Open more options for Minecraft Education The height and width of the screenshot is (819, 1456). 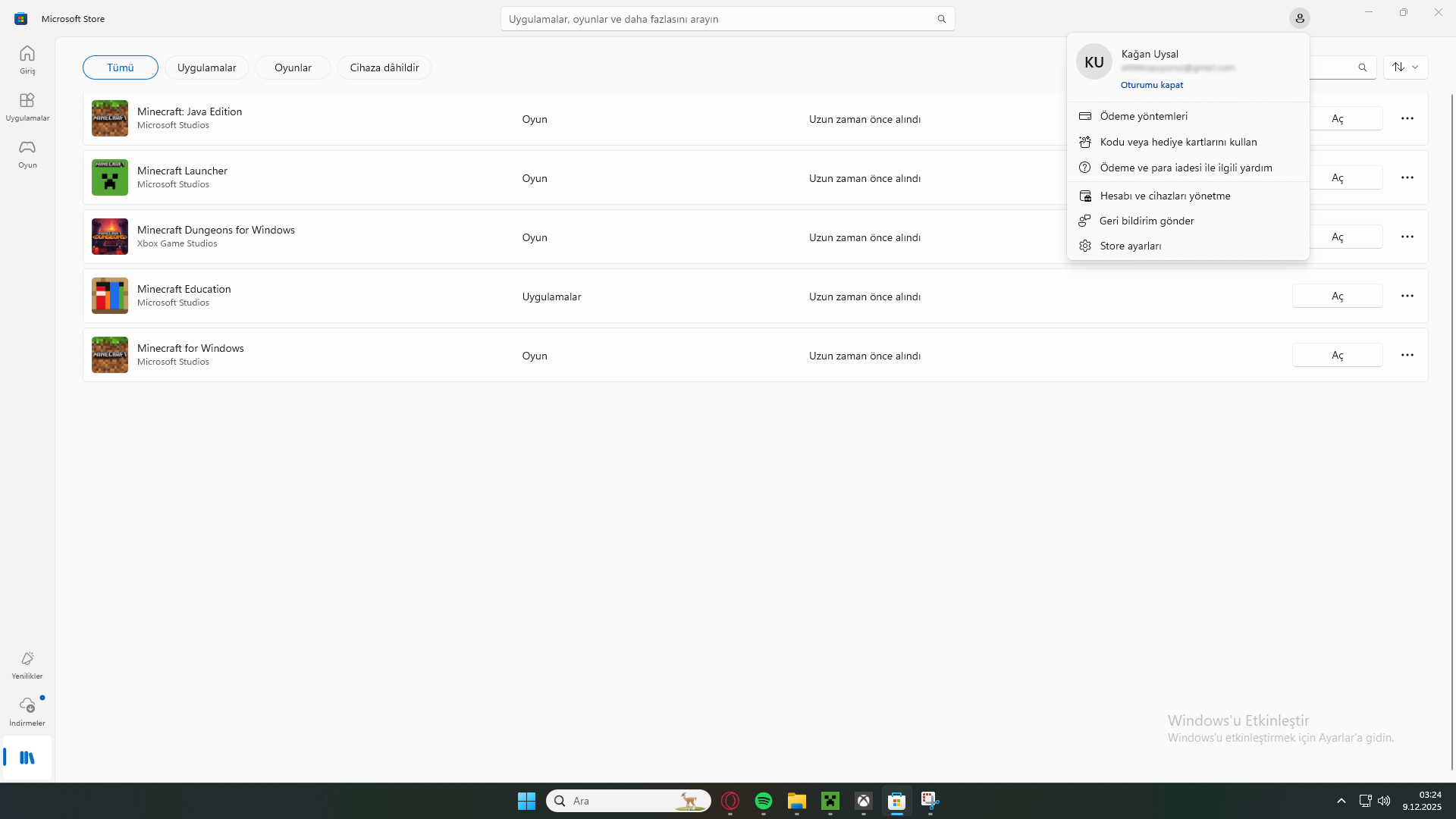1407,296
